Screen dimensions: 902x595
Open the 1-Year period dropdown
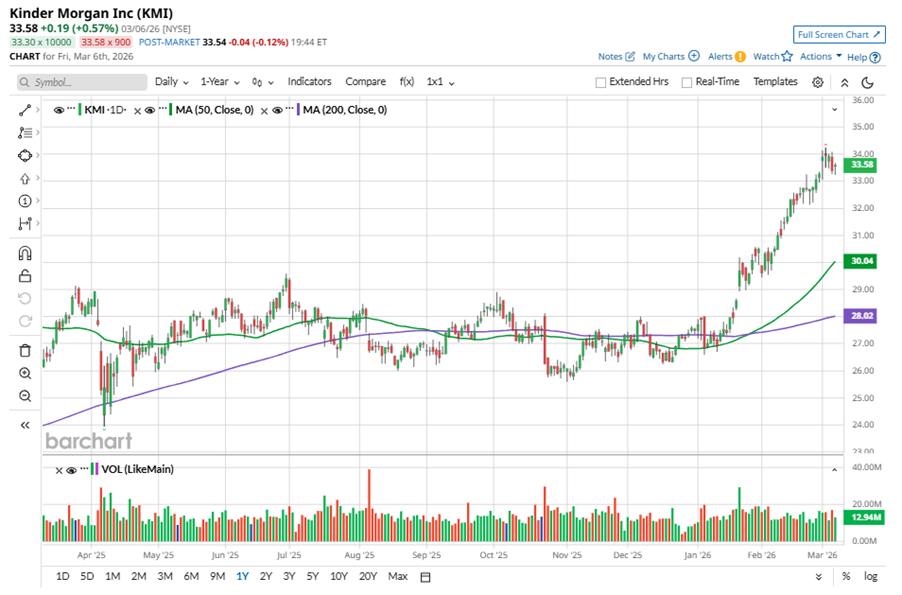pos(220,82)
